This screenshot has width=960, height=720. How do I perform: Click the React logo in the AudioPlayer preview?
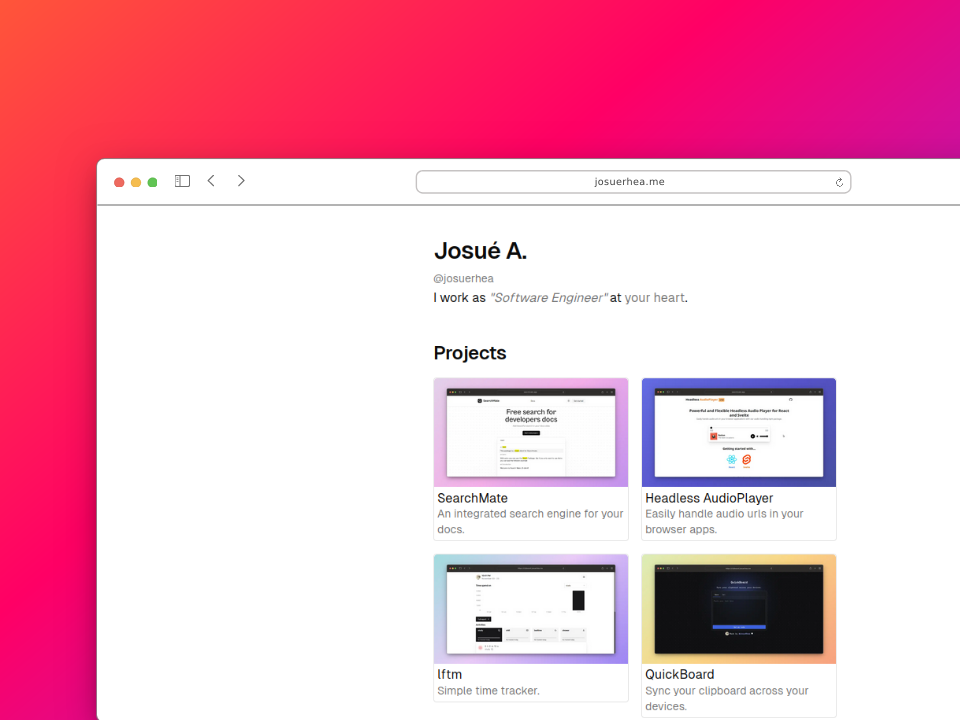click(x=731, y=459)
